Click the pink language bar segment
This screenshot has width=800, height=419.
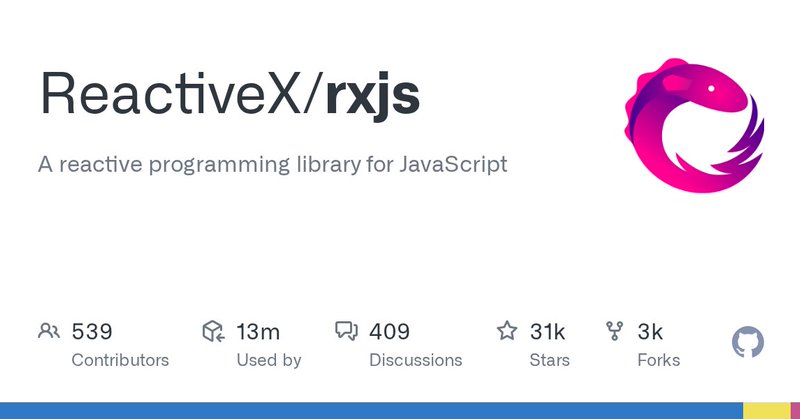coord(795,410)
